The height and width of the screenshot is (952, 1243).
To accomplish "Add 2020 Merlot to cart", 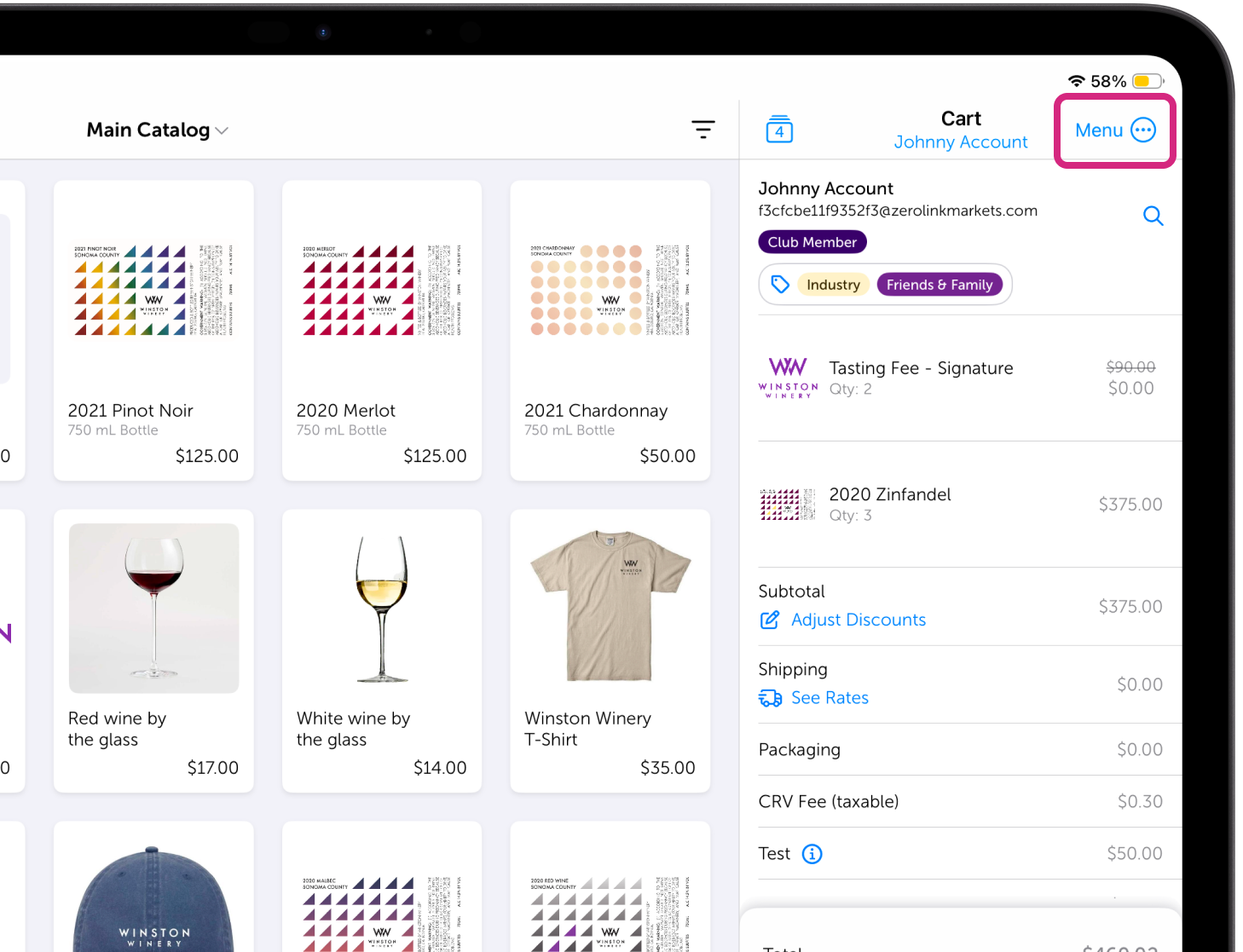I will [x=382, y=331].
